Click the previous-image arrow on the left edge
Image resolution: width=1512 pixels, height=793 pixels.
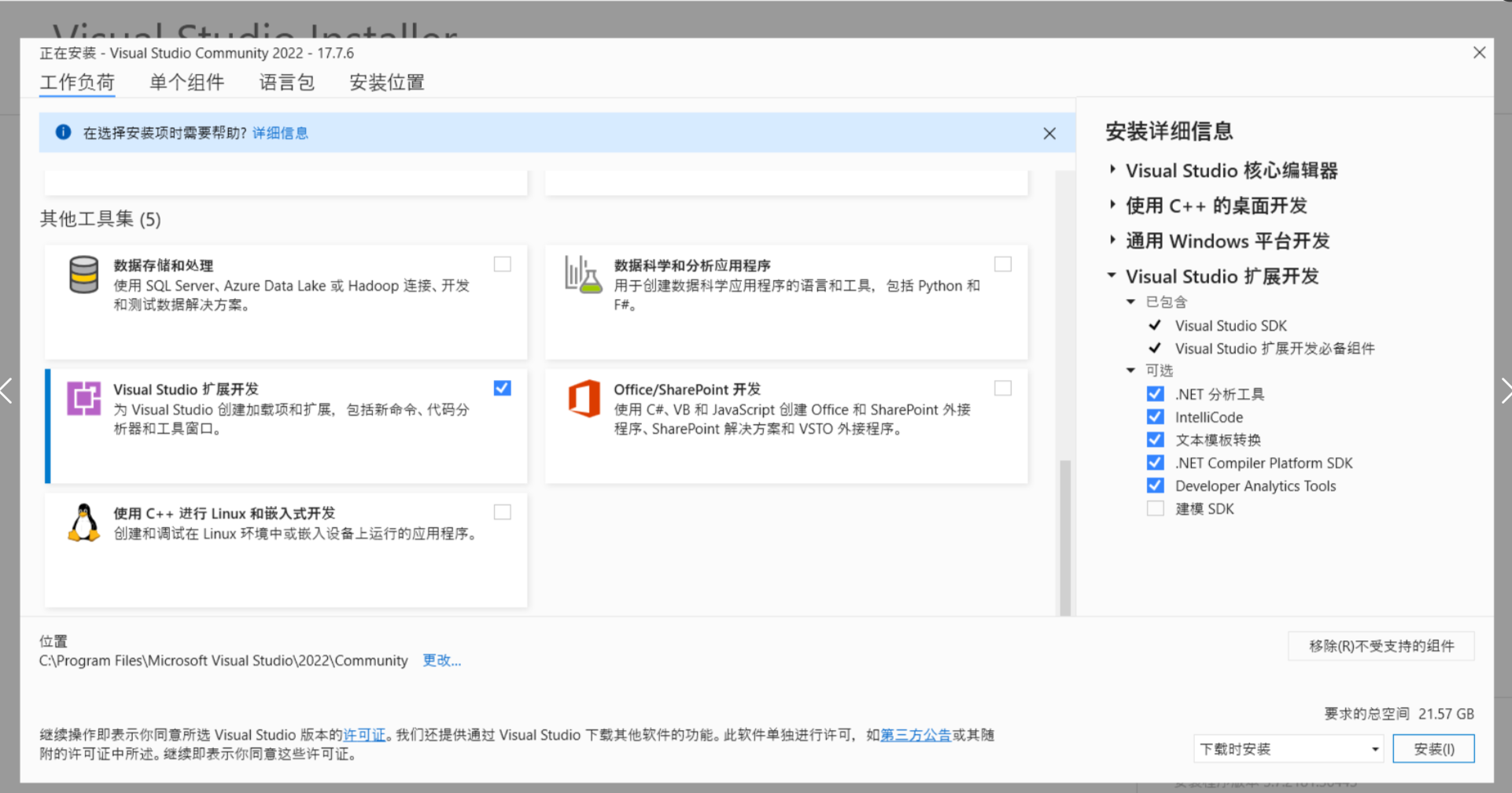pyautogui.click(x=7, y=391)
